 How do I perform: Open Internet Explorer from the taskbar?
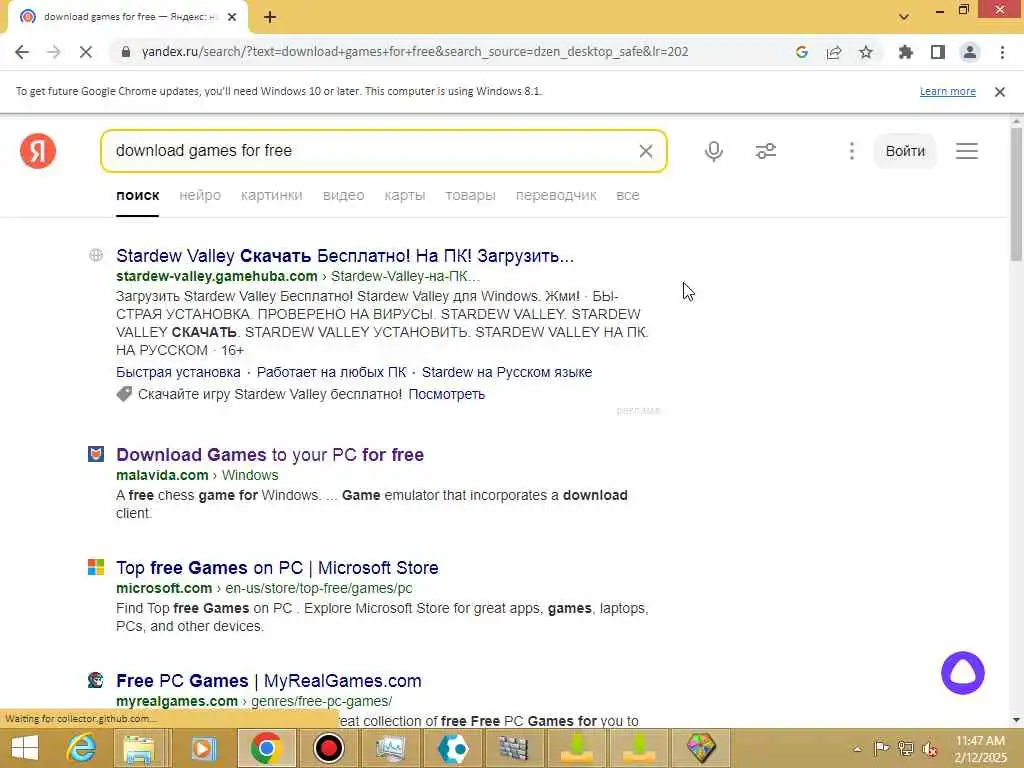coord(82,748)
